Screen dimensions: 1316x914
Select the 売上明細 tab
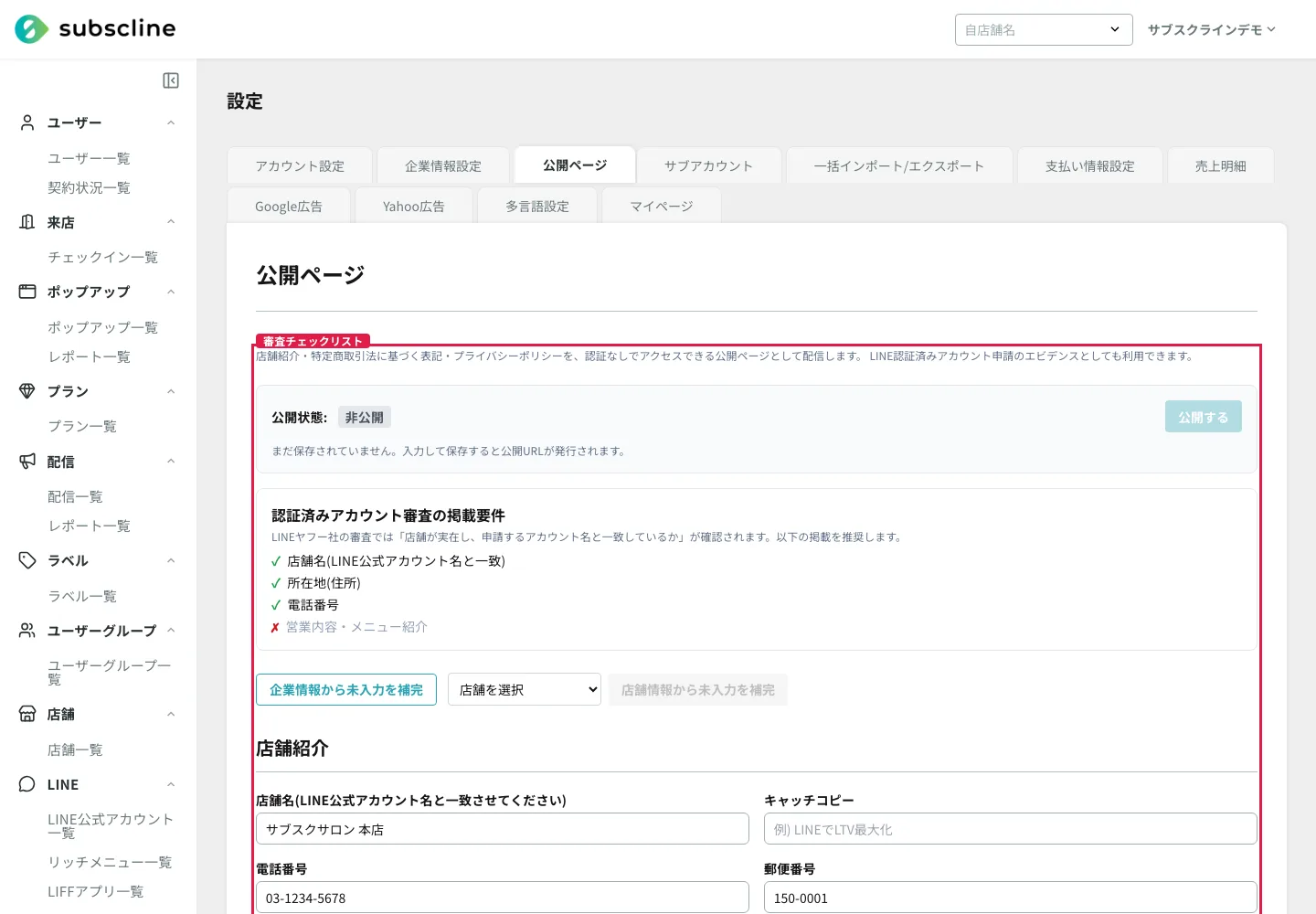pos(1221,165)
